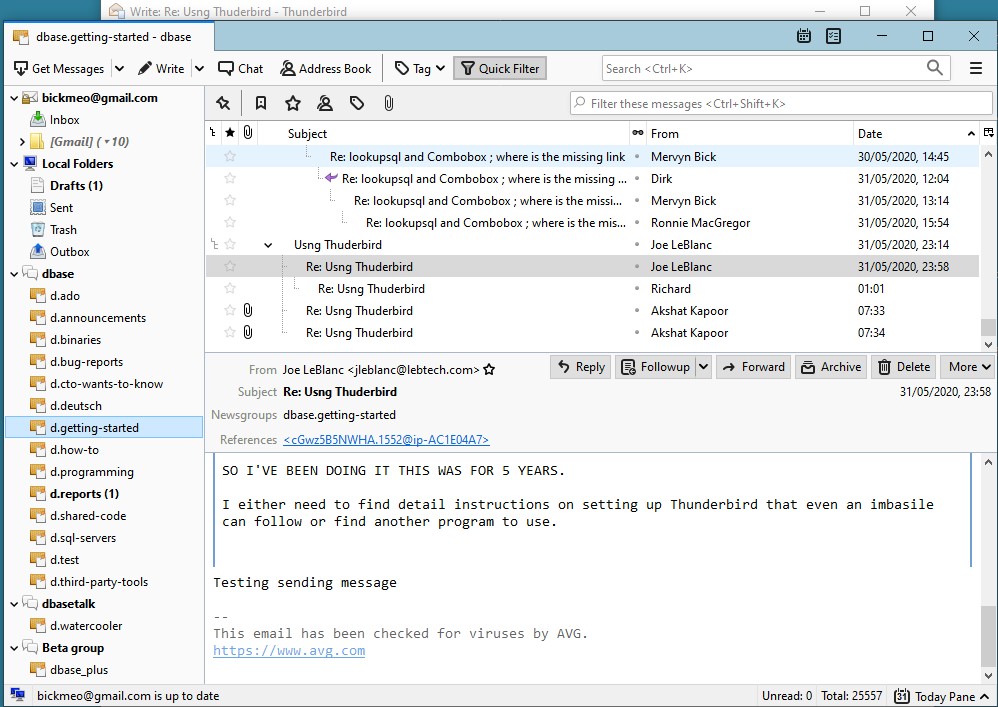This screenshot has width=998, height=707.
Task: Filter messages by tags icon
Action: pyautogui.click(x=357, y=103)
